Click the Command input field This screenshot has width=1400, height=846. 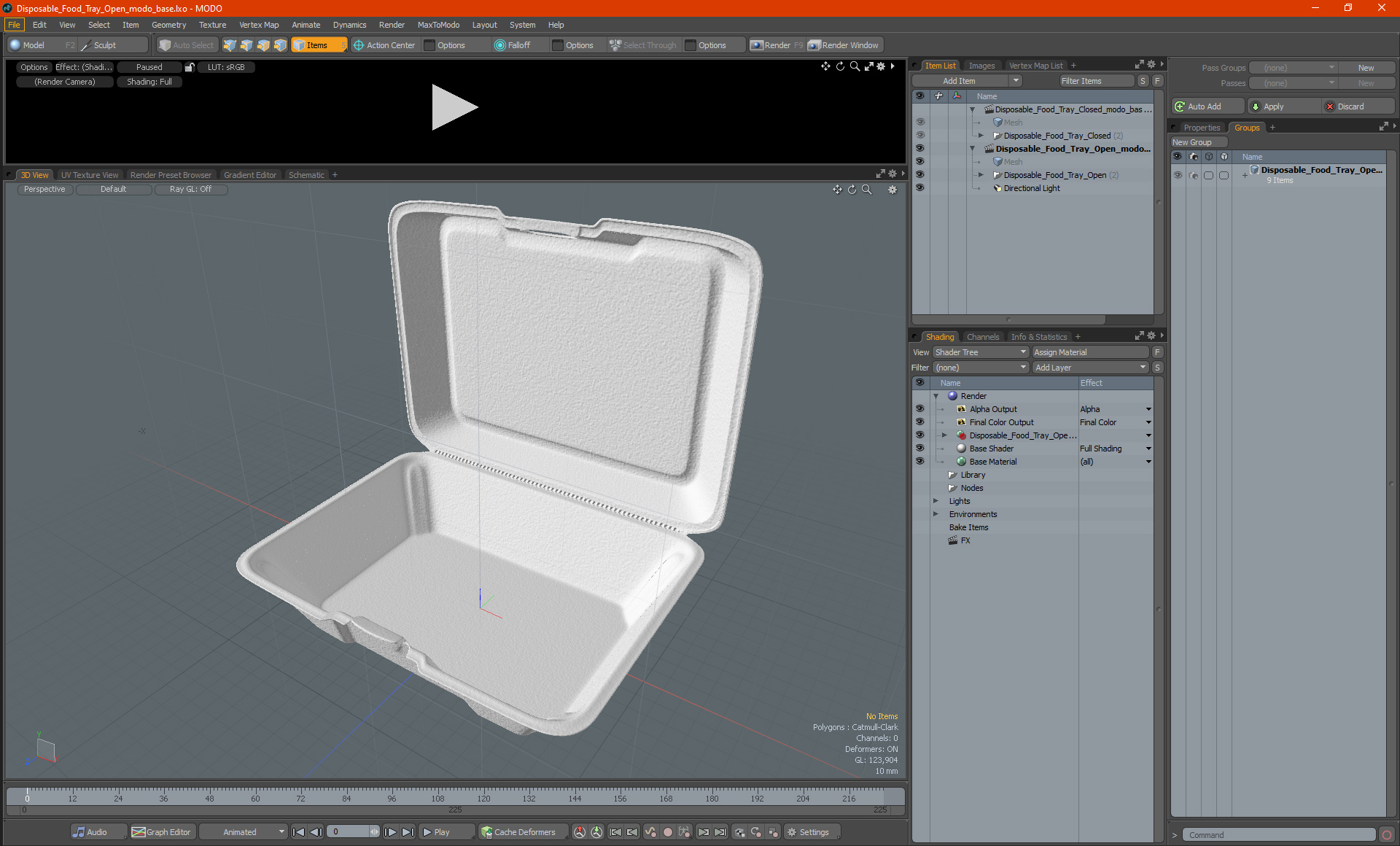[1280, 835]
